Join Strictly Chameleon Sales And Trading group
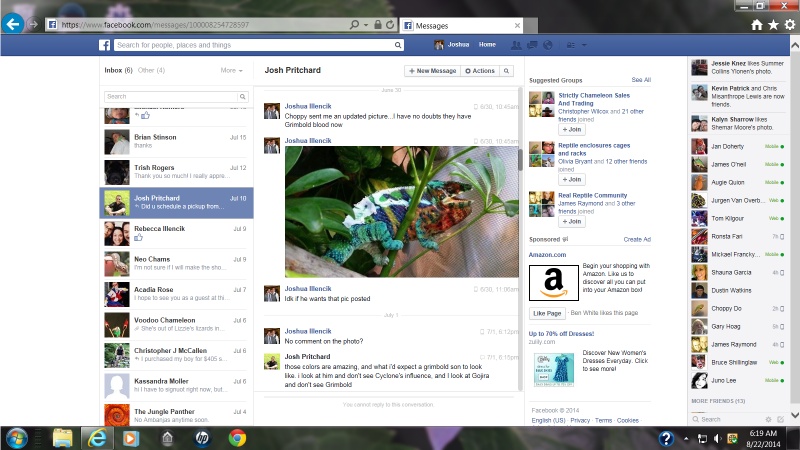The image size is (800, 450). (x=571, y=130)
